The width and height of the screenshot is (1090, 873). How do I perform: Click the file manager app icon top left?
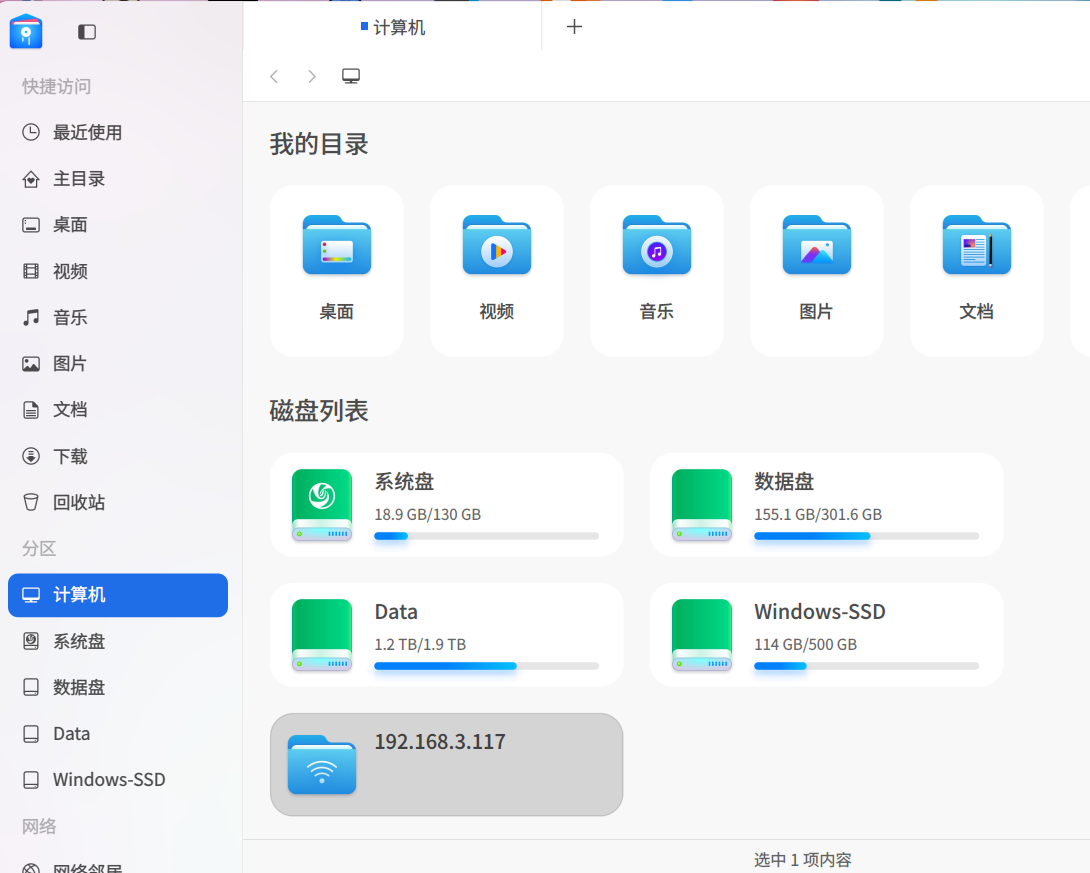point(25,31)
